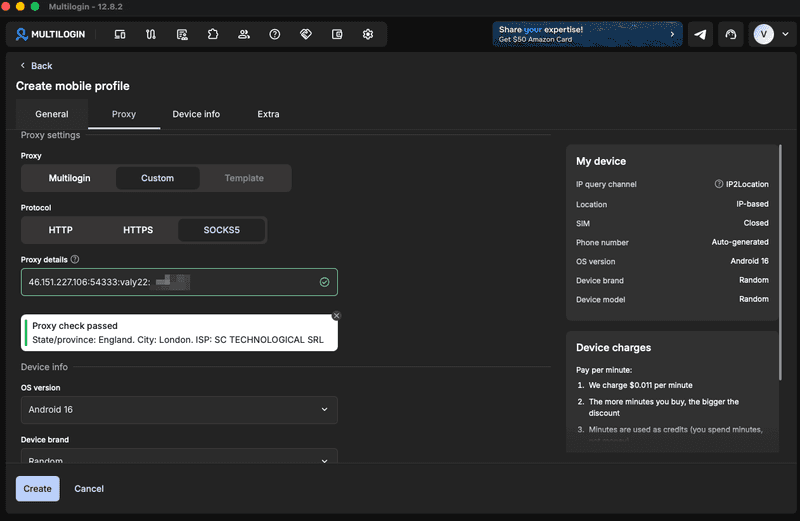Open support headset icon
Viewport: 800px width, 521px height.
coord(731,34)
